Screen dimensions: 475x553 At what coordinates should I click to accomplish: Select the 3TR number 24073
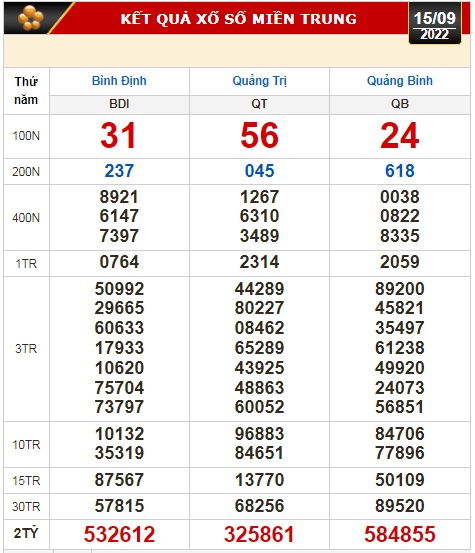coord(400,388)
